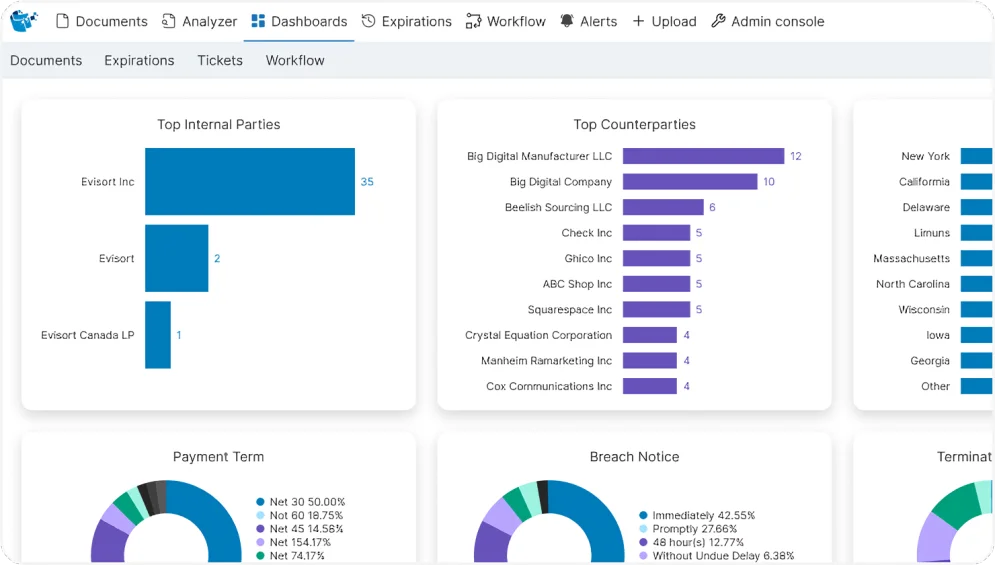Click the Evisort bar with value 2
The image size is (995, 565).
tap(176, 258)
